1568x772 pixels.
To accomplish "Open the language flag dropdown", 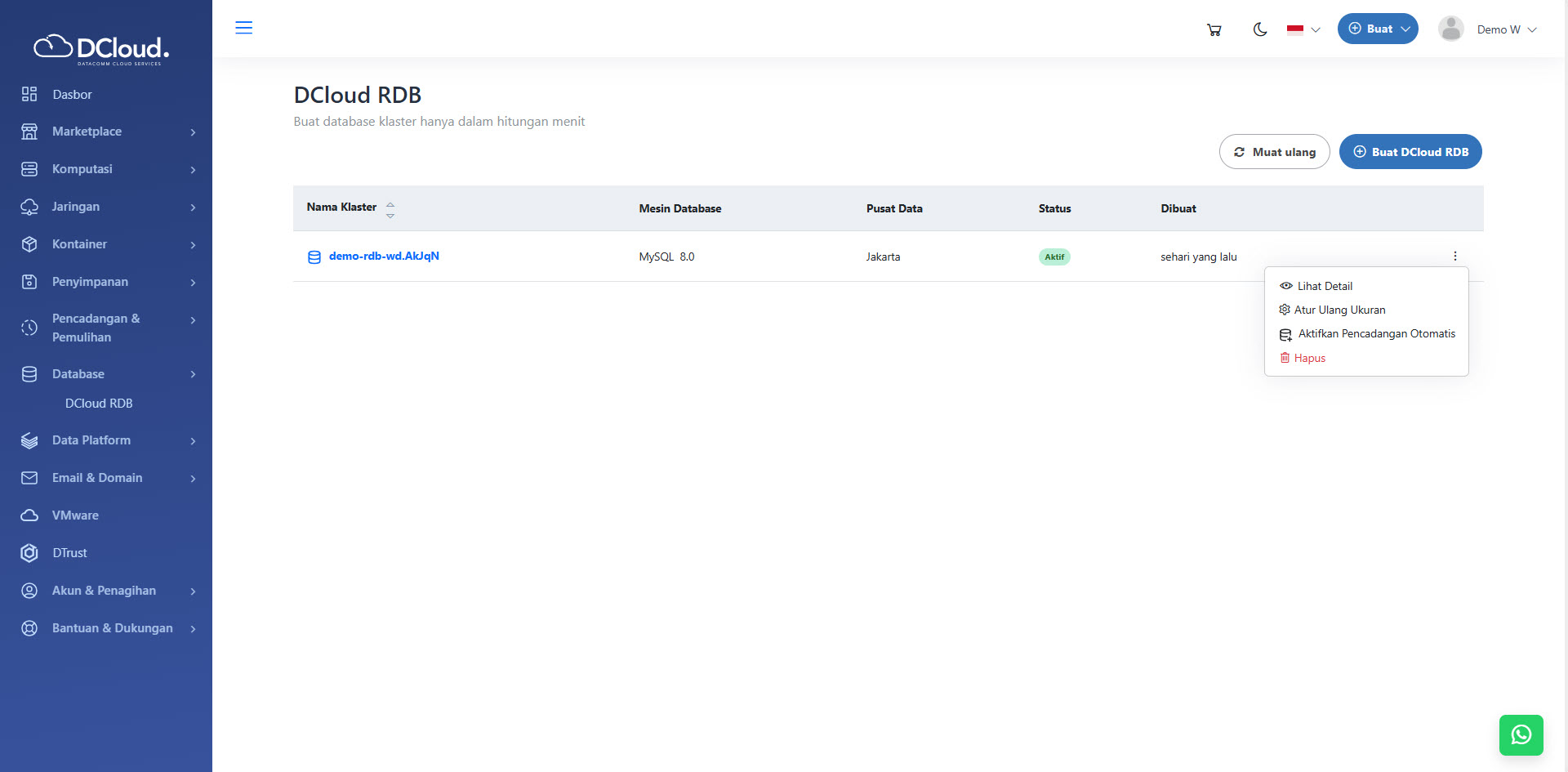I will [x=1303, y=29].
